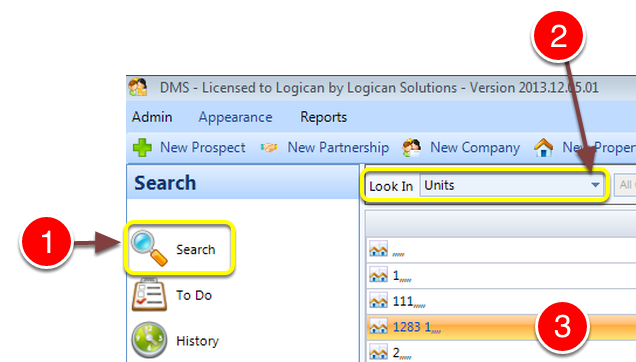Click the unit icon in row 1283 1
This screenshot has width=636, height=362.
pos(378,327)
